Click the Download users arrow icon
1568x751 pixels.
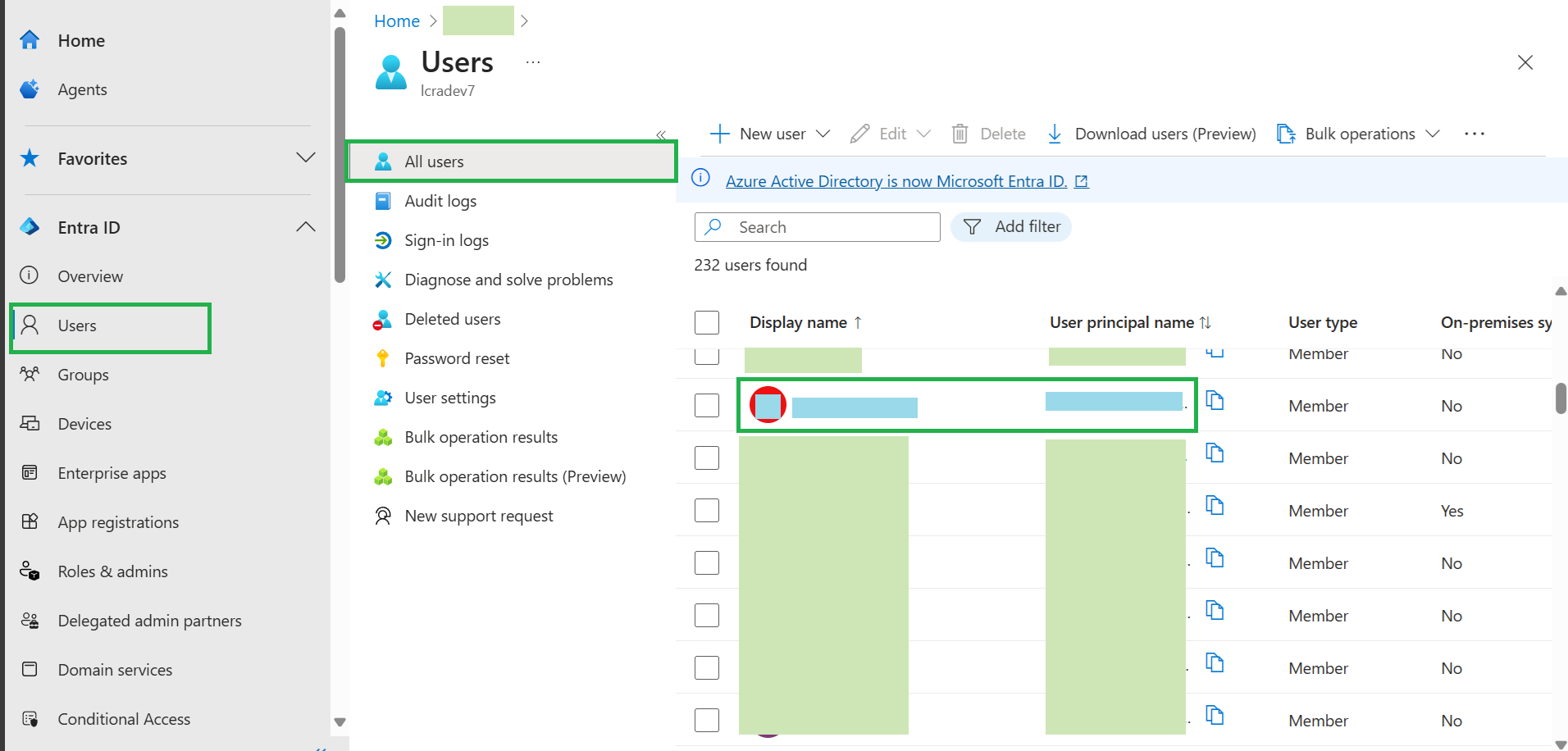coord(1055,134)
